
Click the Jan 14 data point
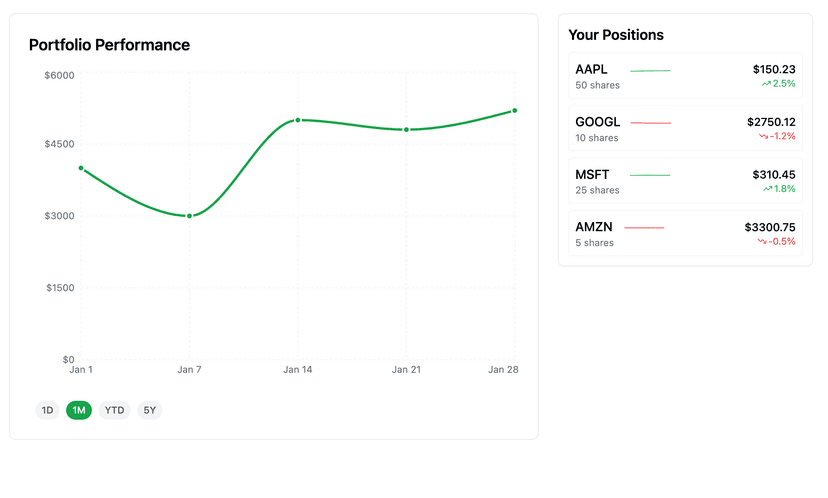(298, 120)
